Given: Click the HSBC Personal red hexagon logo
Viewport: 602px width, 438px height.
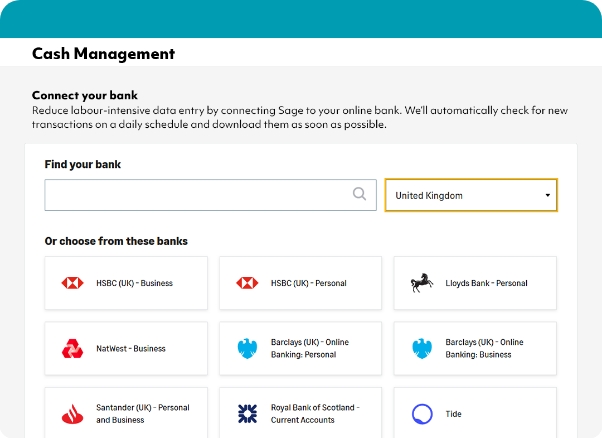Looking at the screenshot, I should pyautogui.click(x=247, y=283).
